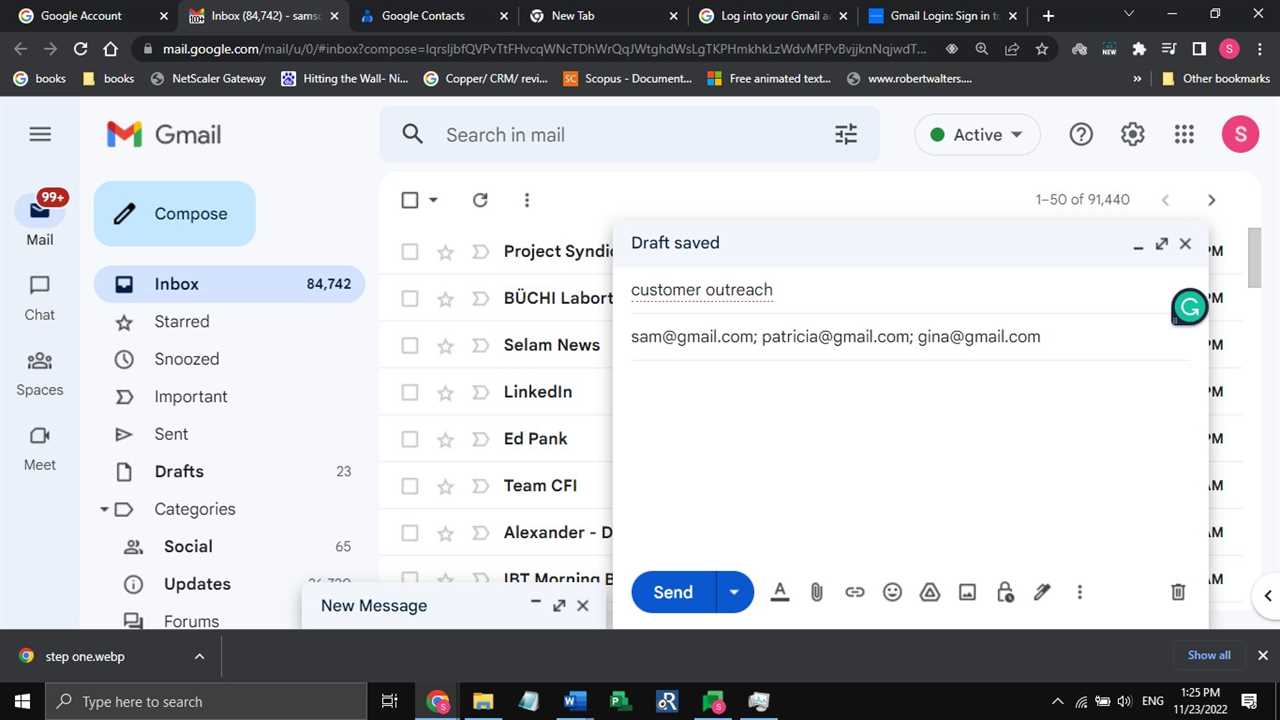Tick the checkbox for Team CFI email
Image resolution: width=1280 pixels, height=720 pixels.
(x=410, y=486)
